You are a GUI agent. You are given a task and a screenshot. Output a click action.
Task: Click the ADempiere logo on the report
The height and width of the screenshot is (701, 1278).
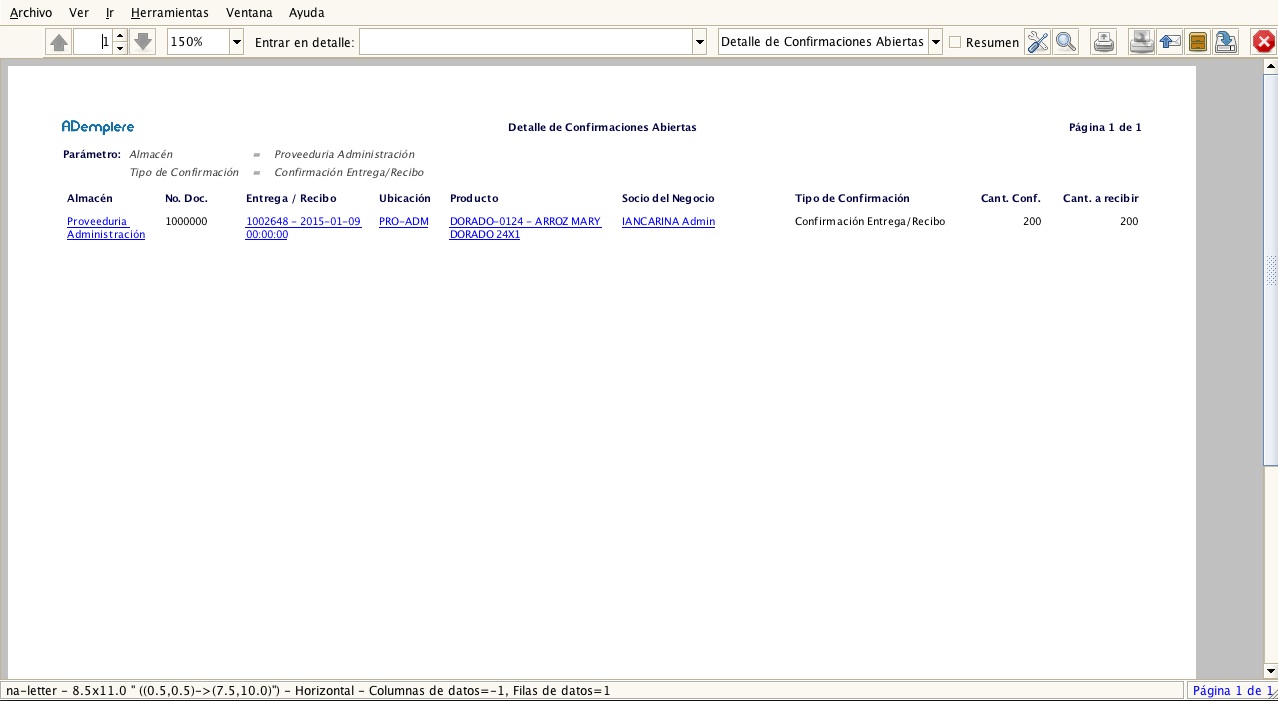click(x=98, y=127)
